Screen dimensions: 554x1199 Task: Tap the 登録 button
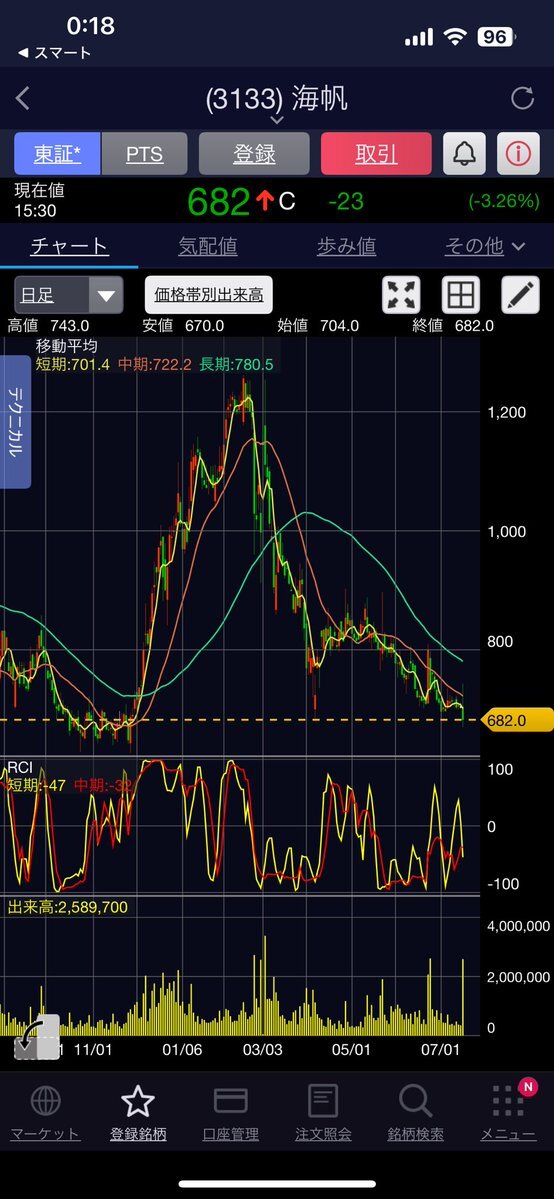pyautogui.click(x=254, y=154)
